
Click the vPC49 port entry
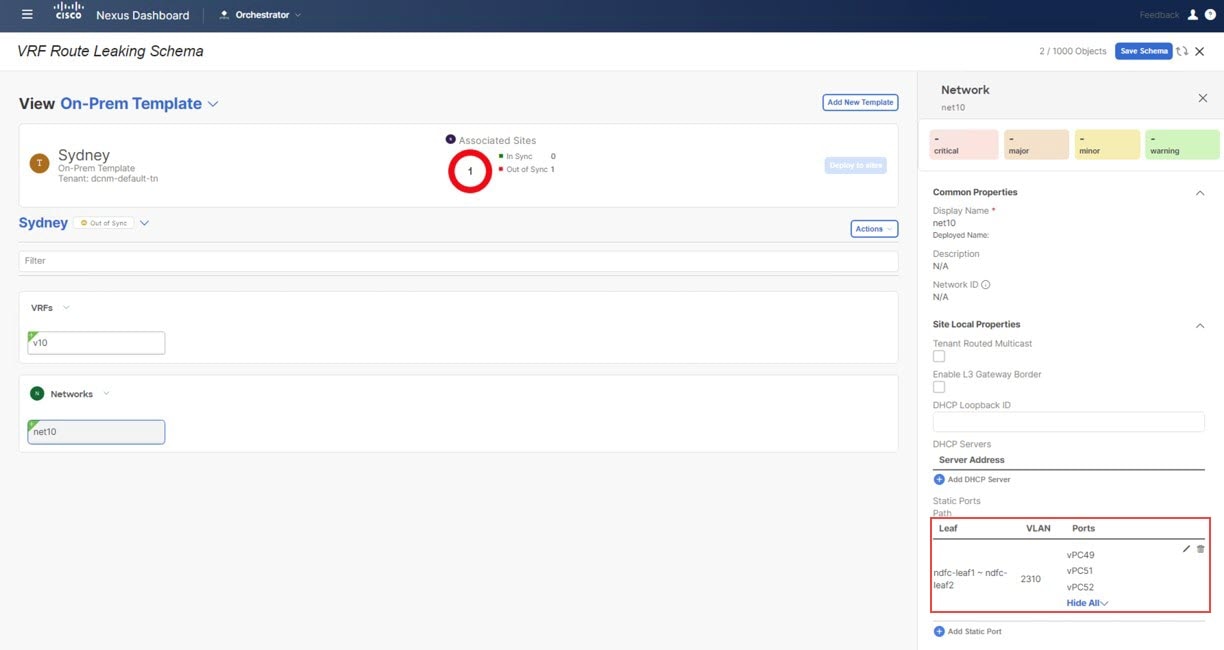click(1081, 555)
